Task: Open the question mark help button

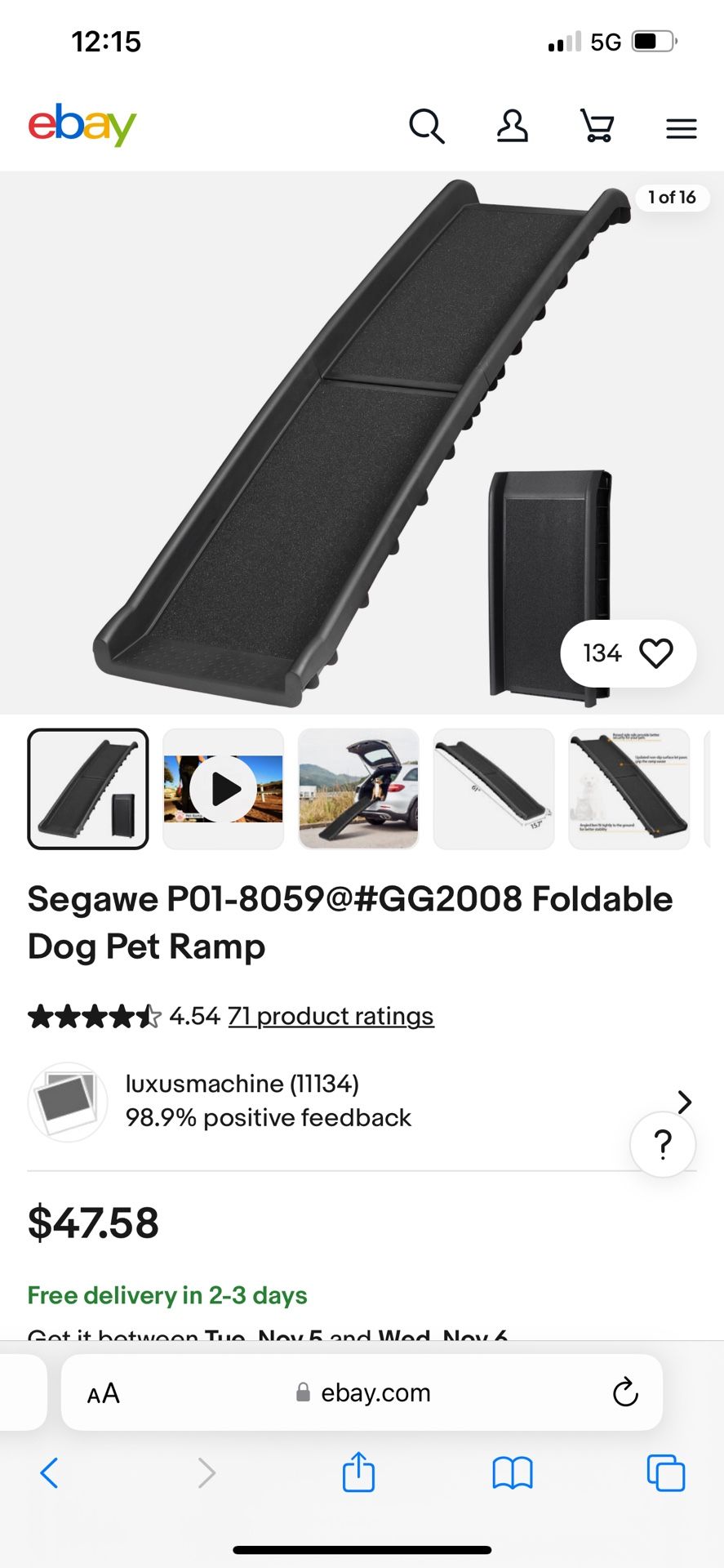Action: tap(663, 1144)
